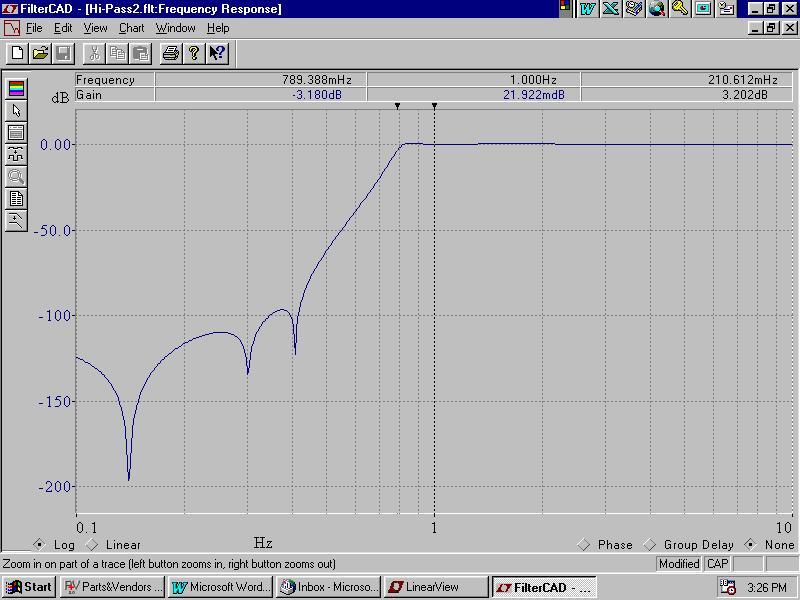This screenshot has height=600, width=800.
Task: Click the Windows Start button
Action: [x=29, y=587]
